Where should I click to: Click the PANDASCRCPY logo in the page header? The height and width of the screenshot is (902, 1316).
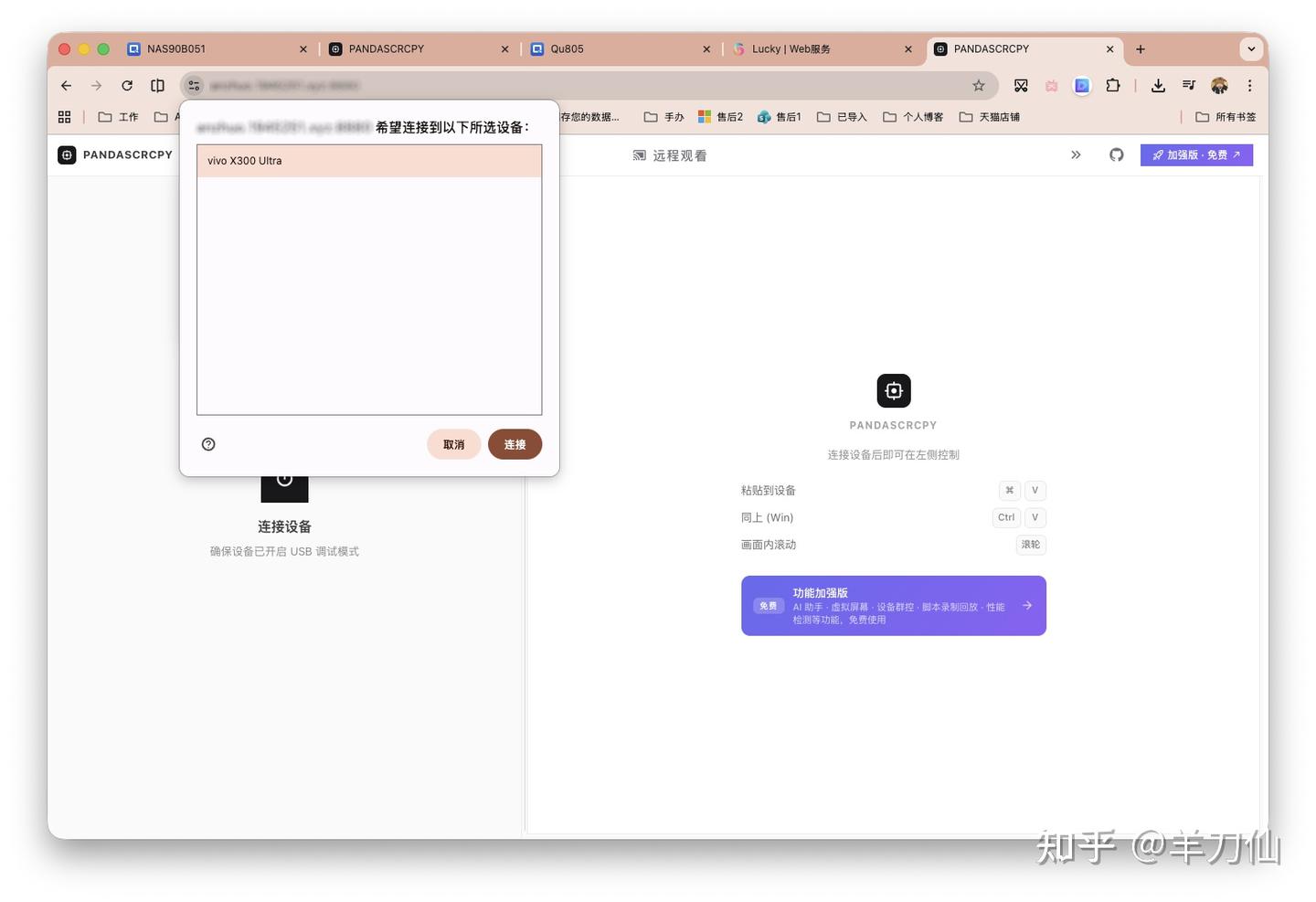point(115,155)
